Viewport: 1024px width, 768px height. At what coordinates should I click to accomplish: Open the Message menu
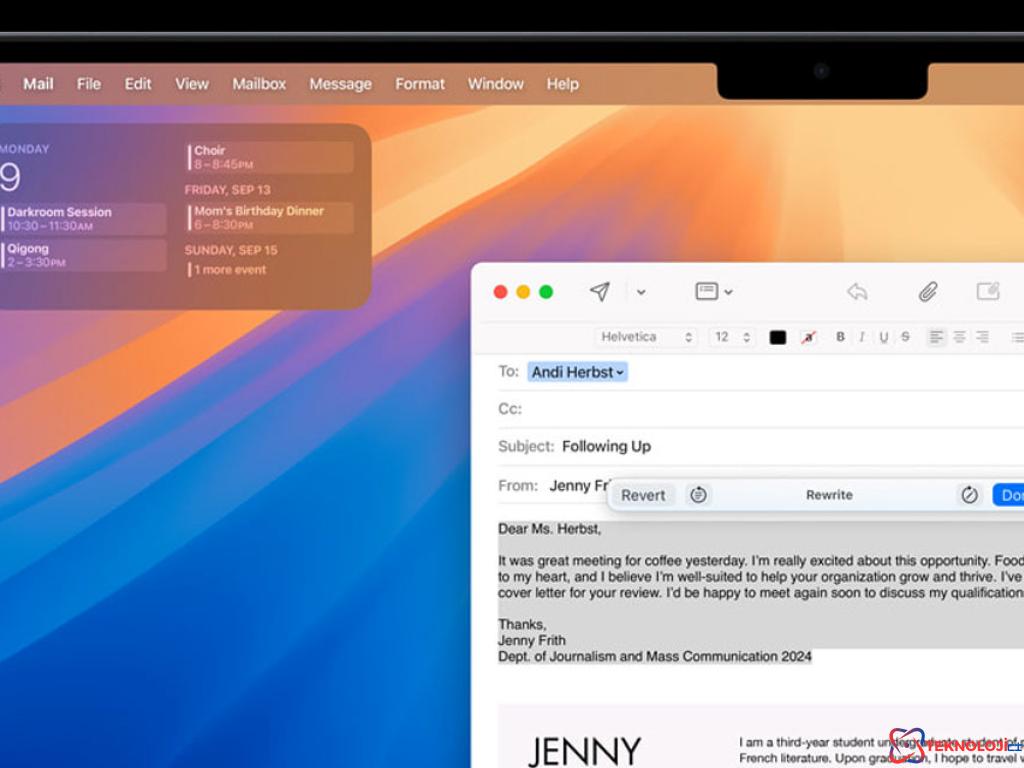point(340,84)
